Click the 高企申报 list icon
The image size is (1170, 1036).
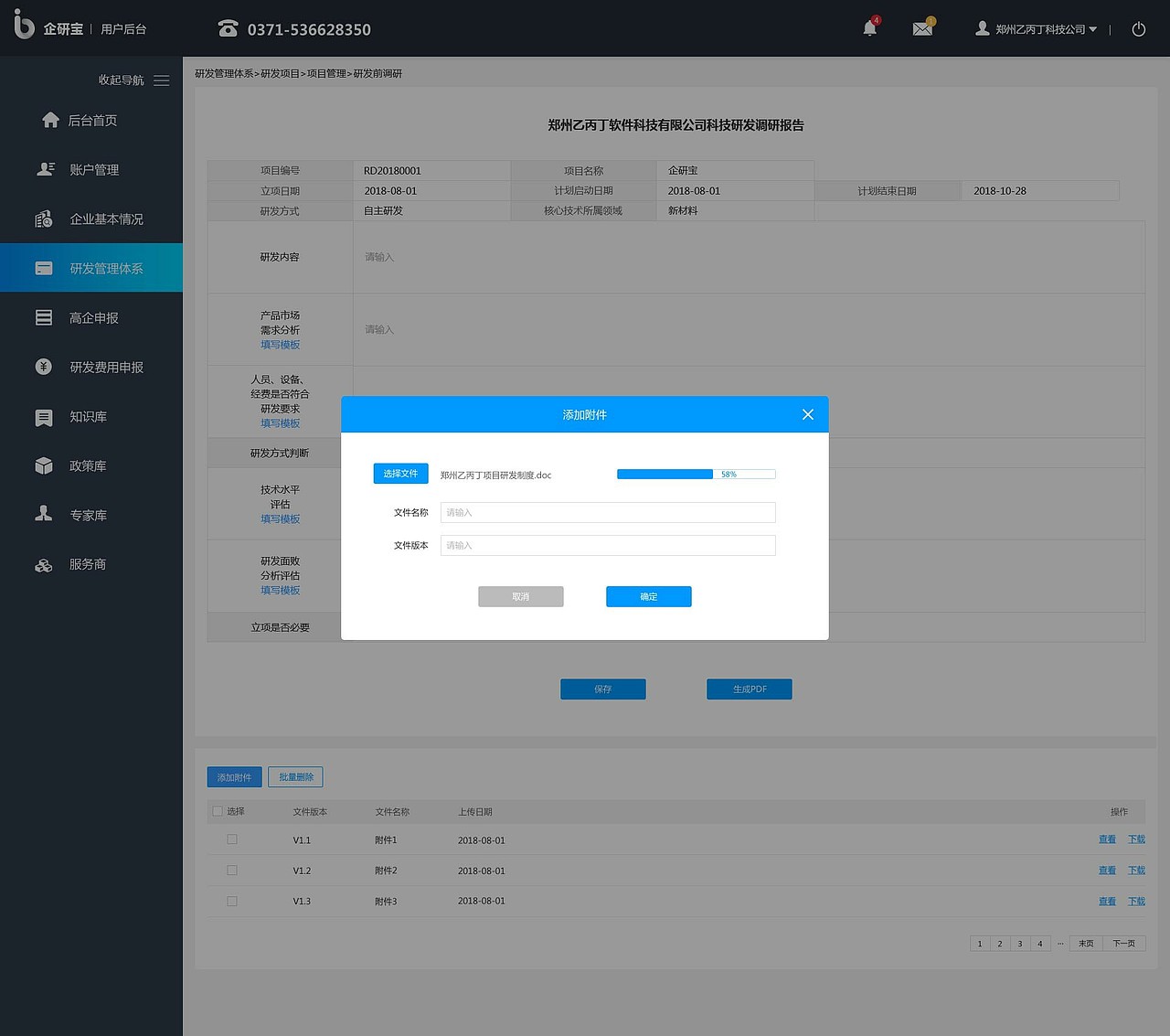click(x=44, y=317)
